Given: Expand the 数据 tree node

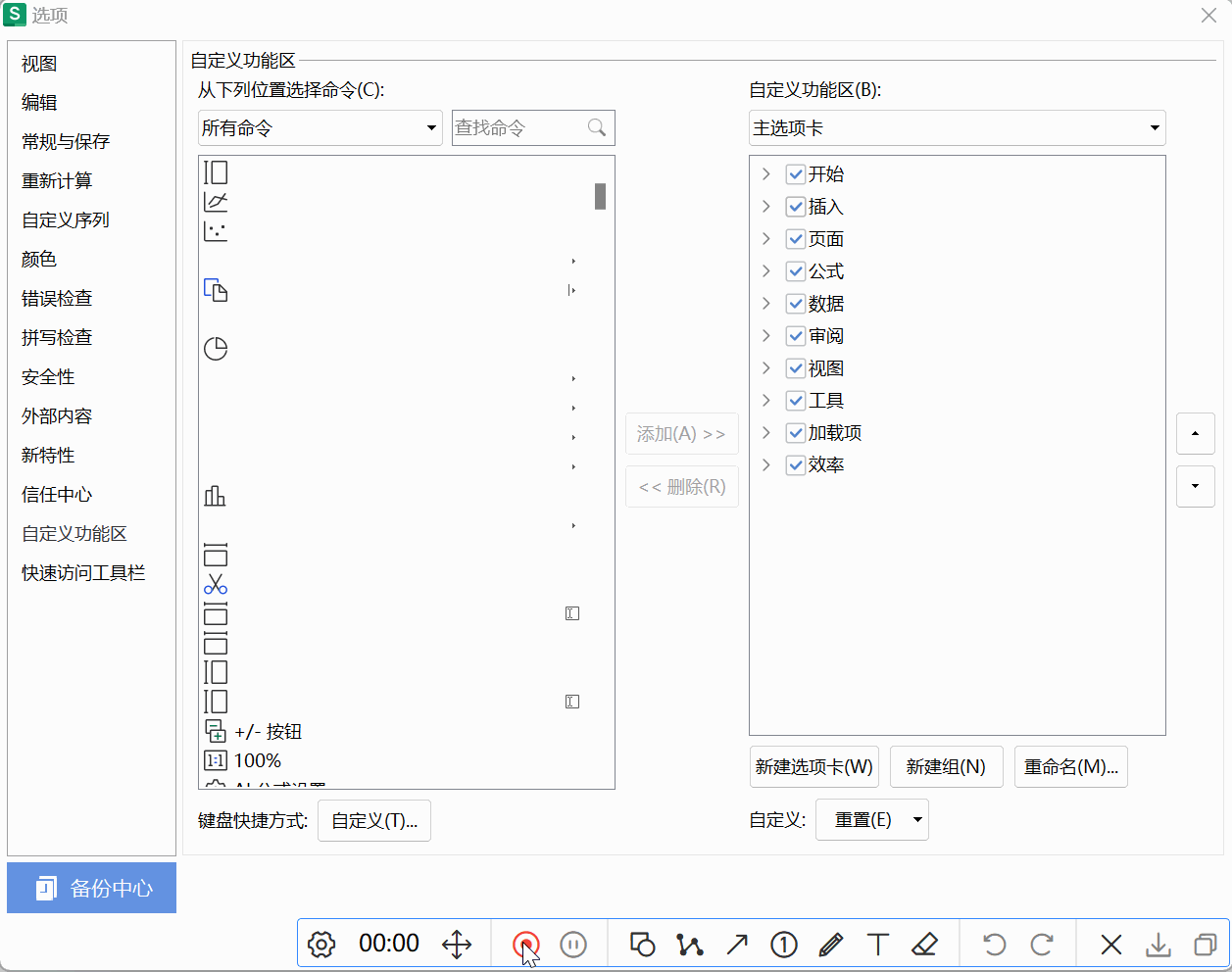Looking at the screenshot, I should pyautogui.click(x=766, y=304).
